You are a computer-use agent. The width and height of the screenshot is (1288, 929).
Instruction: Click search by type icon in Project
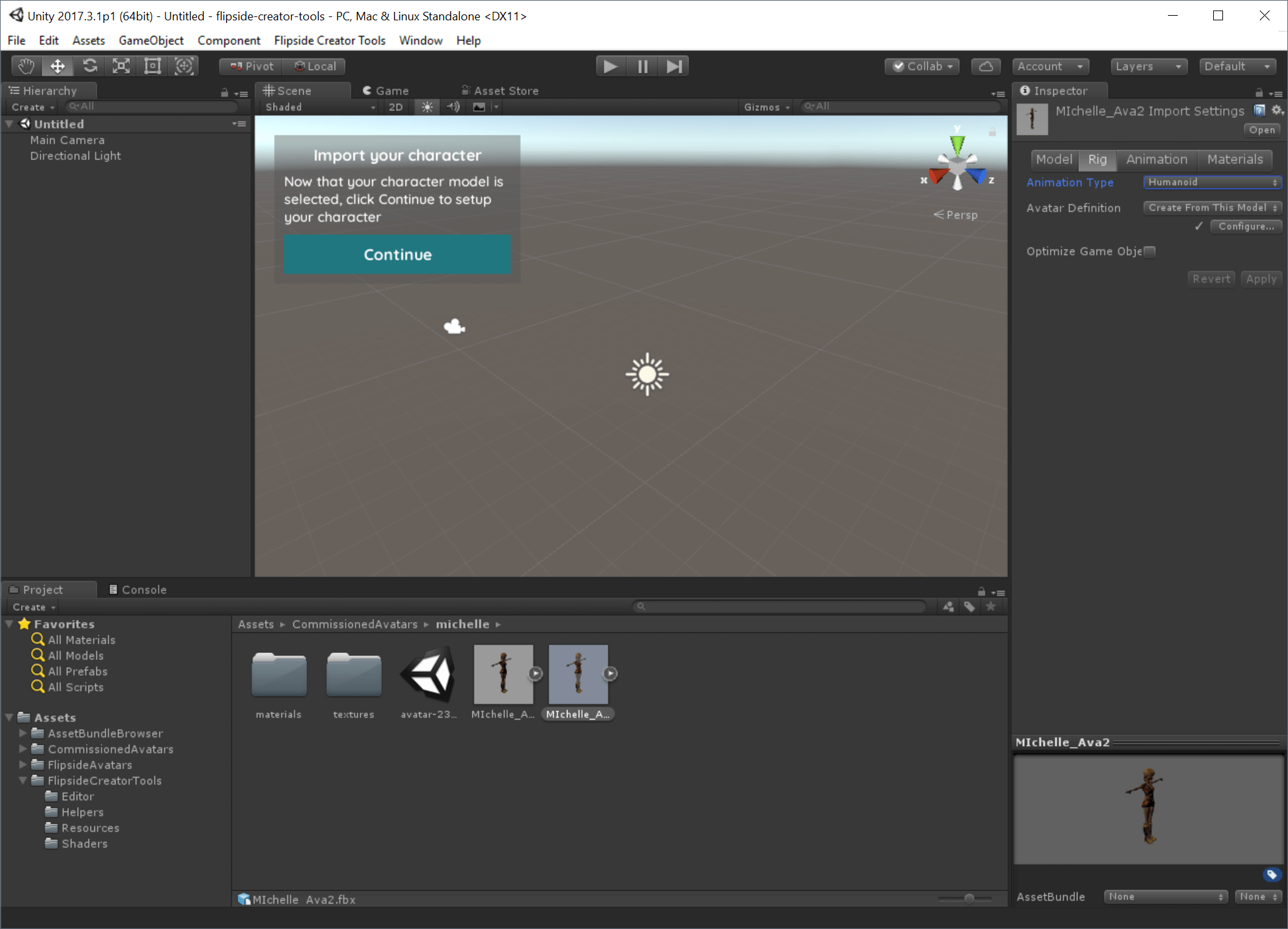pyautogui.click(x=948, y=607)
